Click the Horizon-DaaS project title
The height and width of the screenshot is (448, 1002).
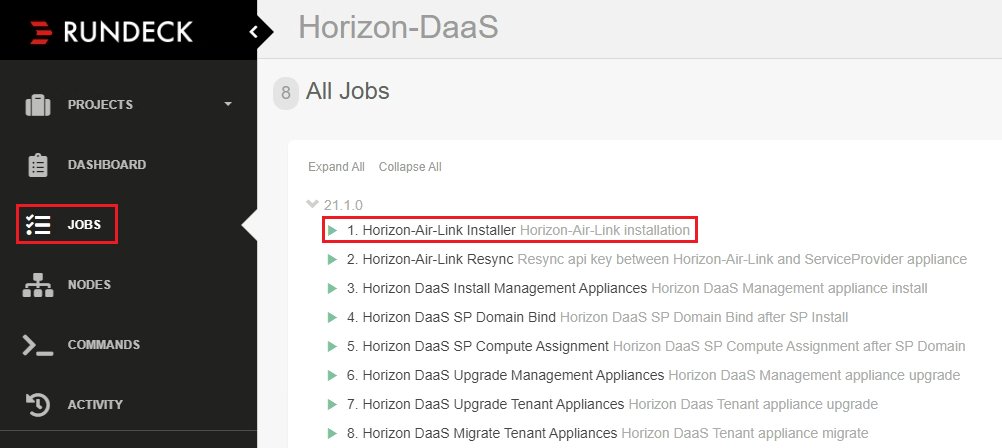pos(398,28)
